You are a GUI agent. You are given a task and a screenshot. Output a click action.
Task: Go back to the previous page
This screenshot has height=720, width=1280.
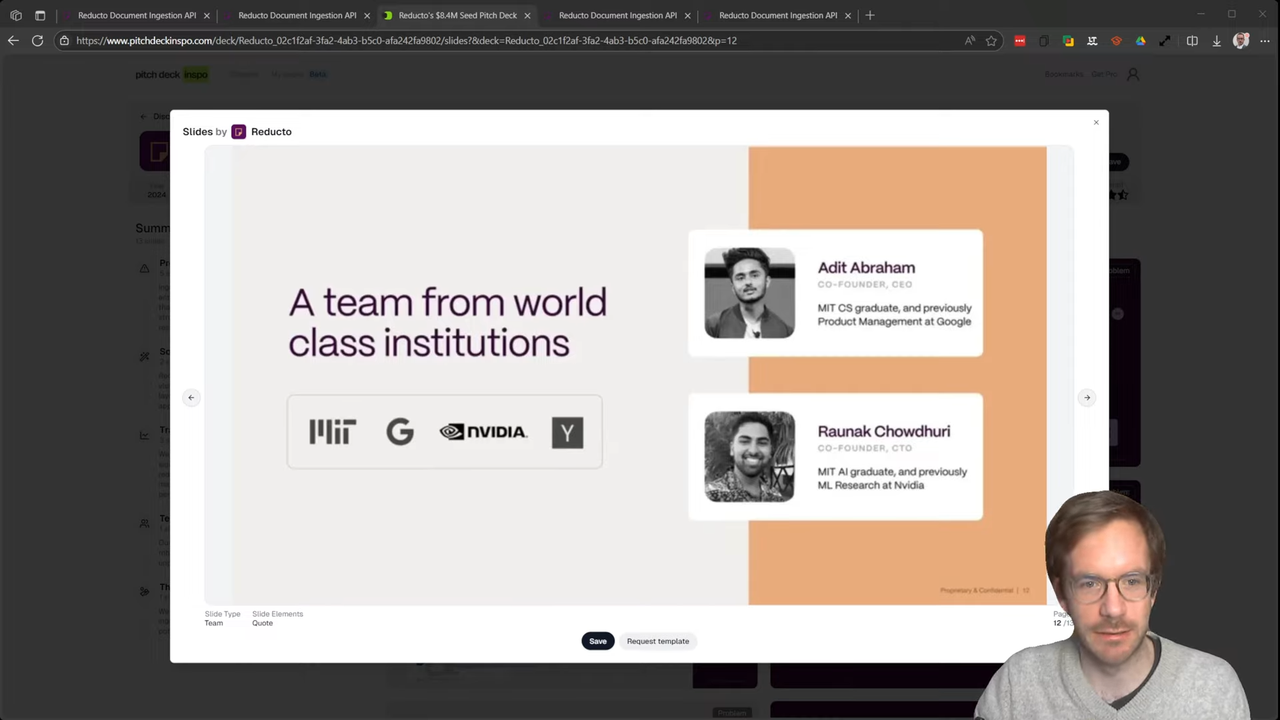[x=13, y=40]
